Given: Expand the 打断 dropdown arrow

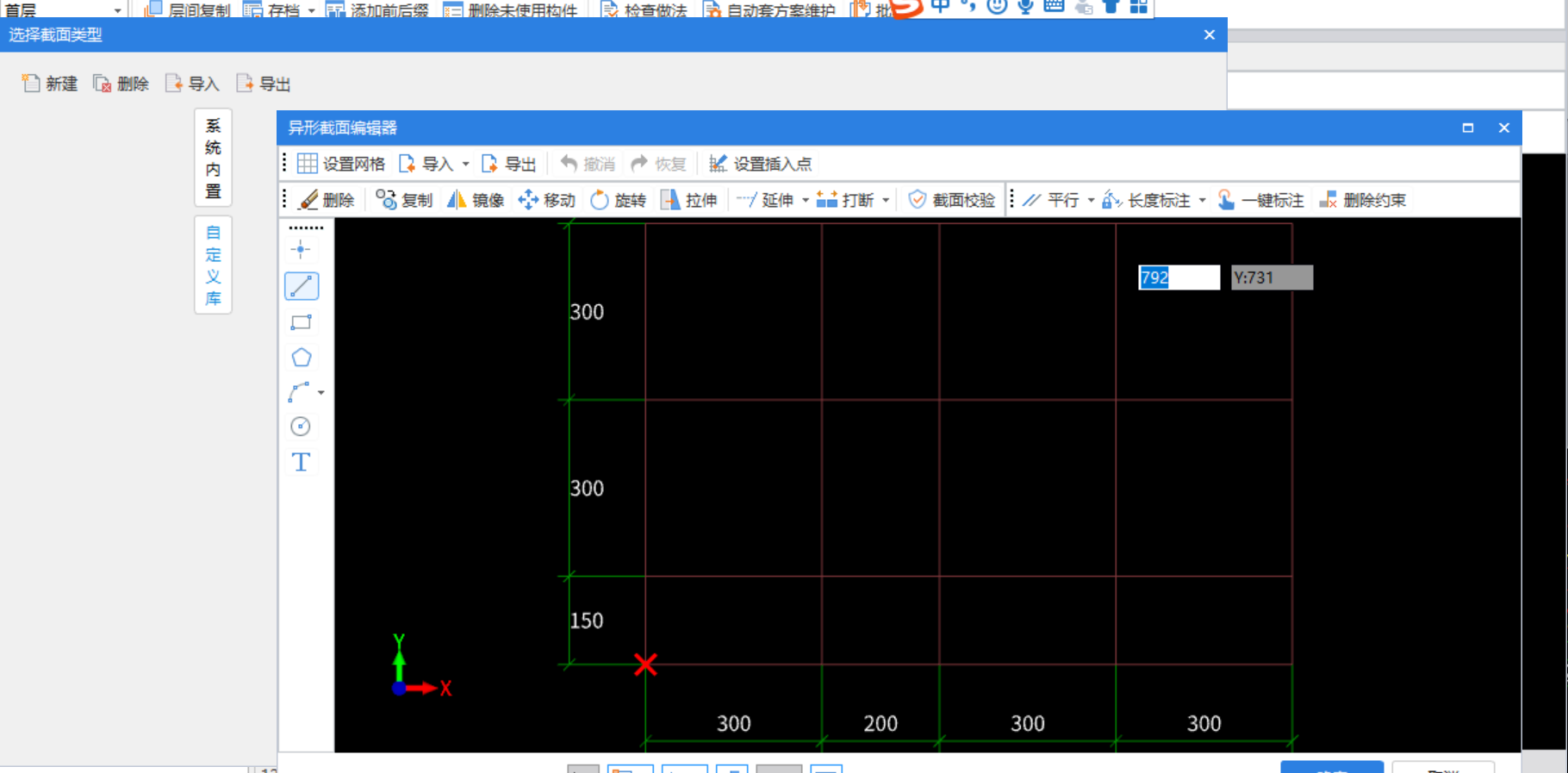Looking at the screenshot, I should click(x=886, y=200).
